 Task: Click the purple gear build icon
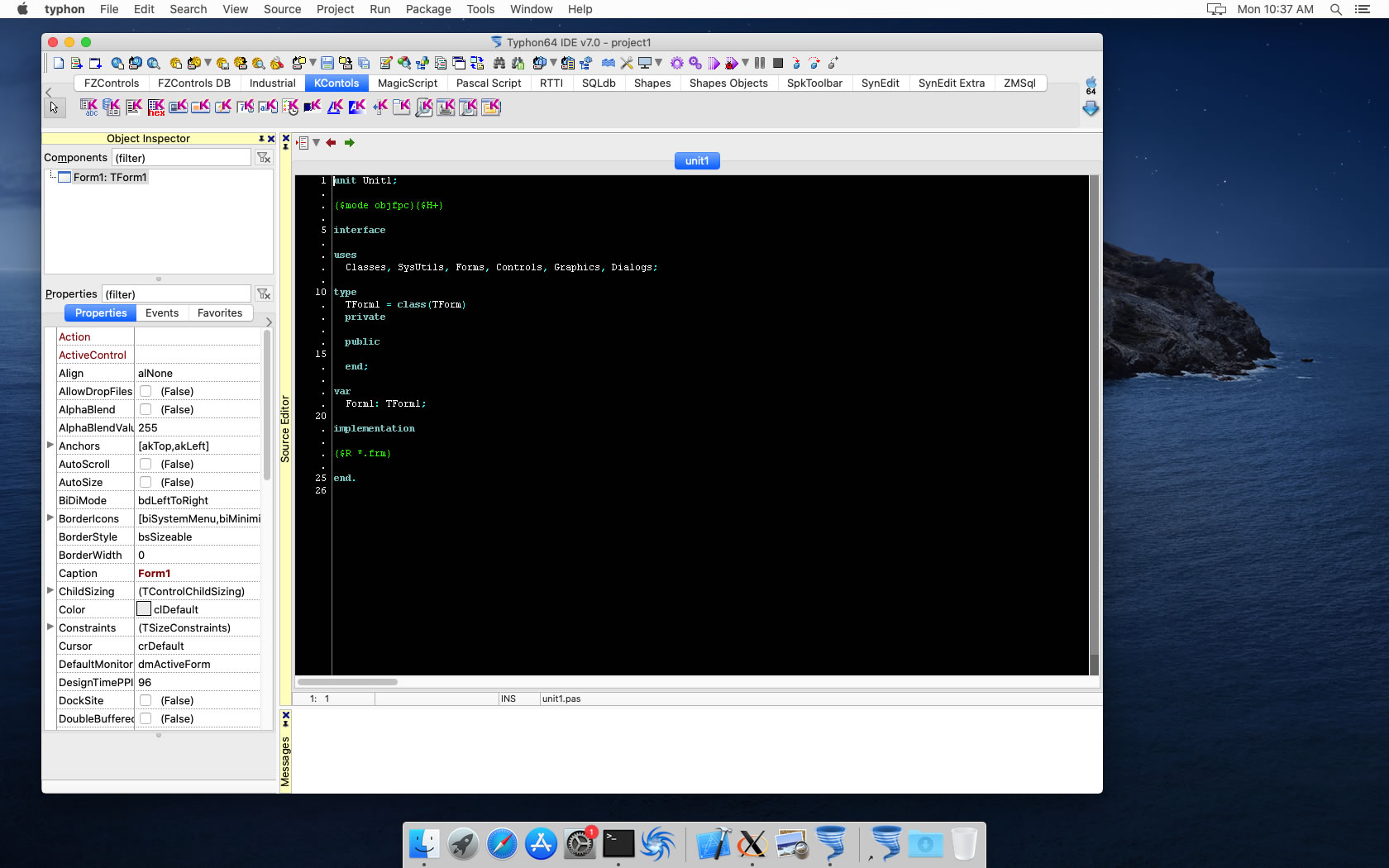pos(676,63)
